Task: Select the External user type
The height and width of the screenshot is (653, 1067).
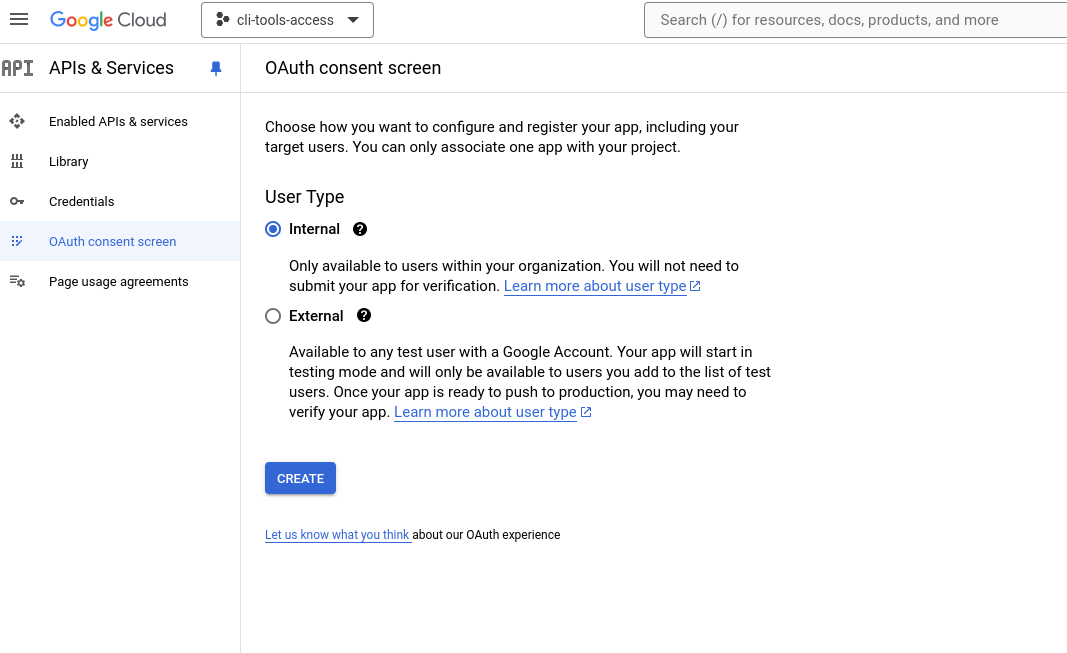Action: tap(273, 316)
